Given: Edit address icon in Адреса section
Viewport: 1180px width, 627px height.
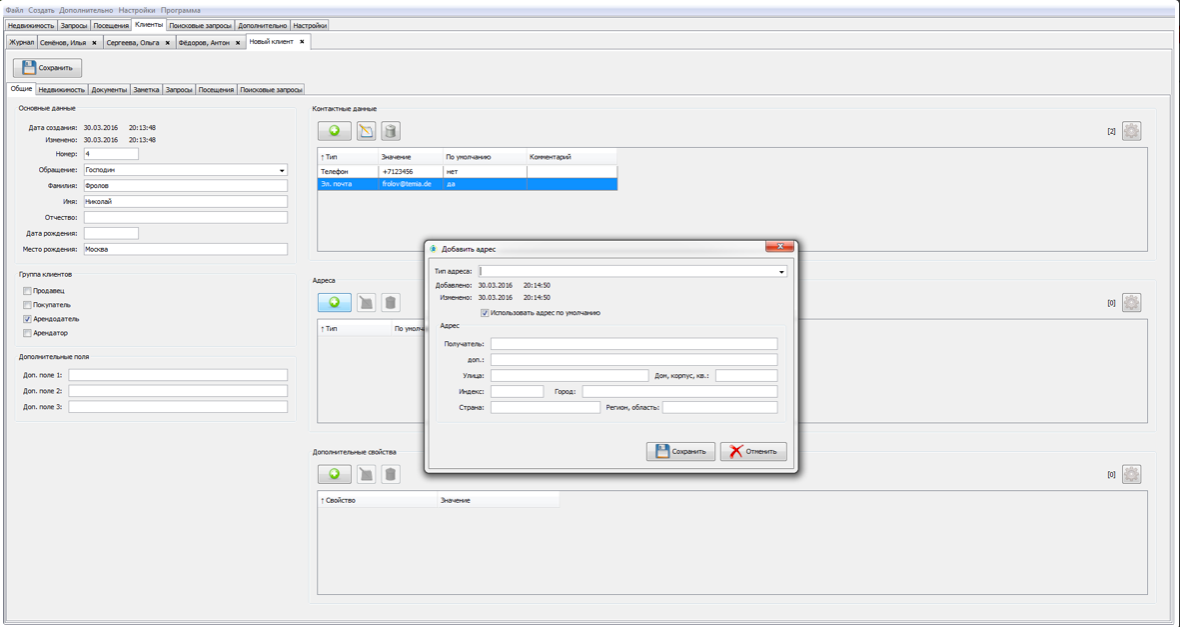Looking at the screenshot, I should coord(366,303).
